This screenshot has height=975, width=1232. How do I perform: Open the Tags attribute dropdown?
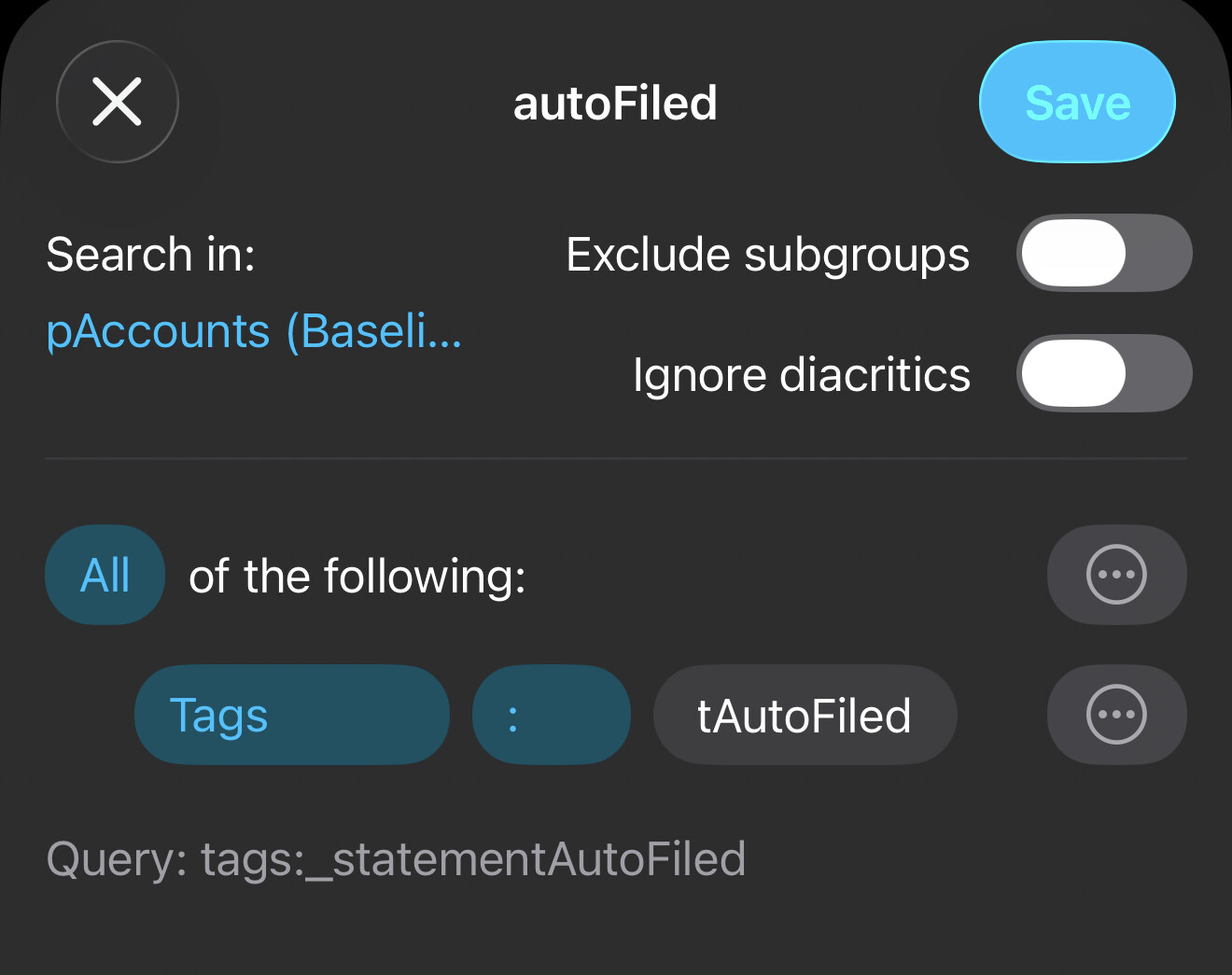tap(291, 716)
